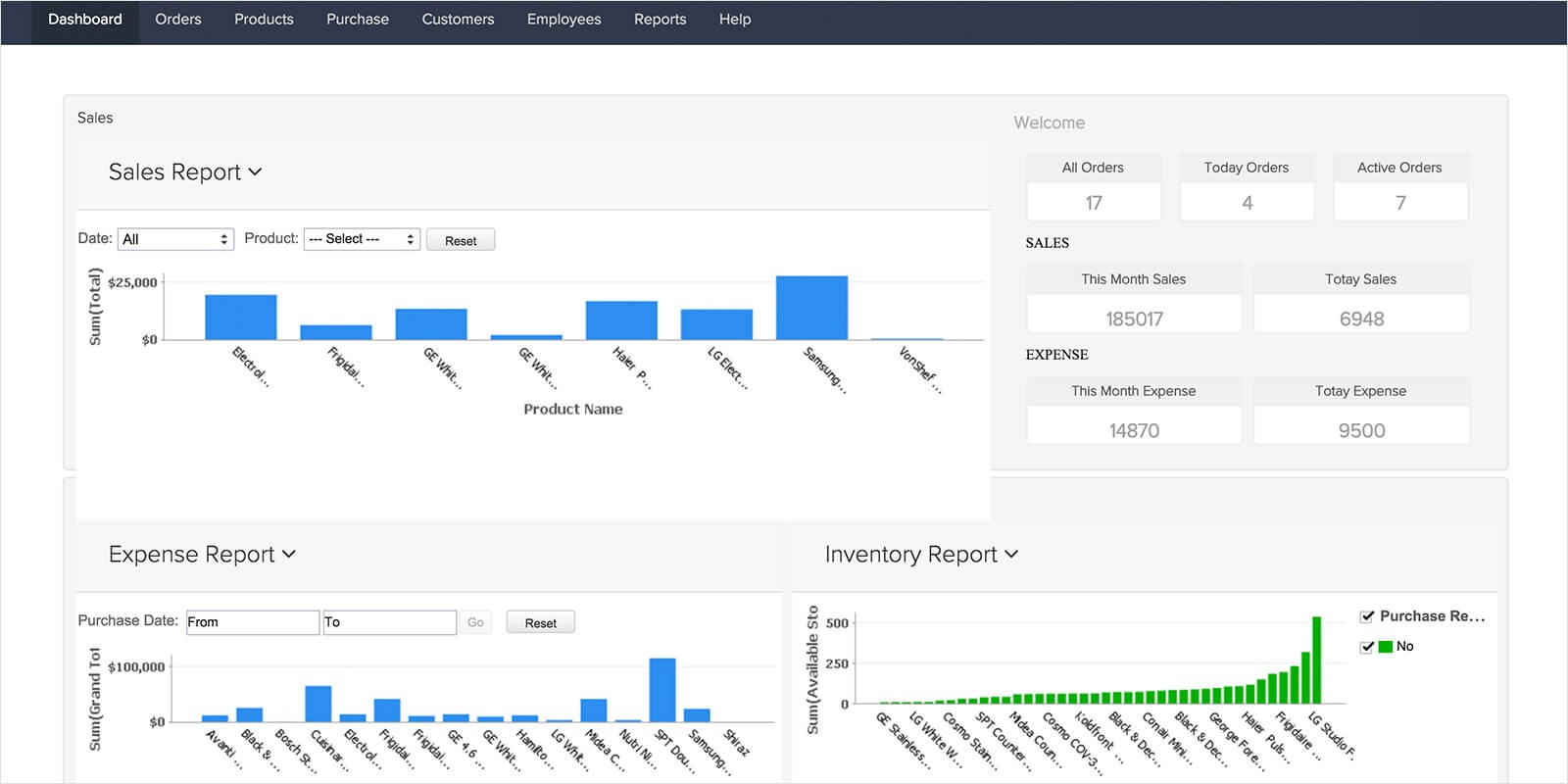Open the Help menu item
Screen dimensions: 1568x784
coord(735,20)
